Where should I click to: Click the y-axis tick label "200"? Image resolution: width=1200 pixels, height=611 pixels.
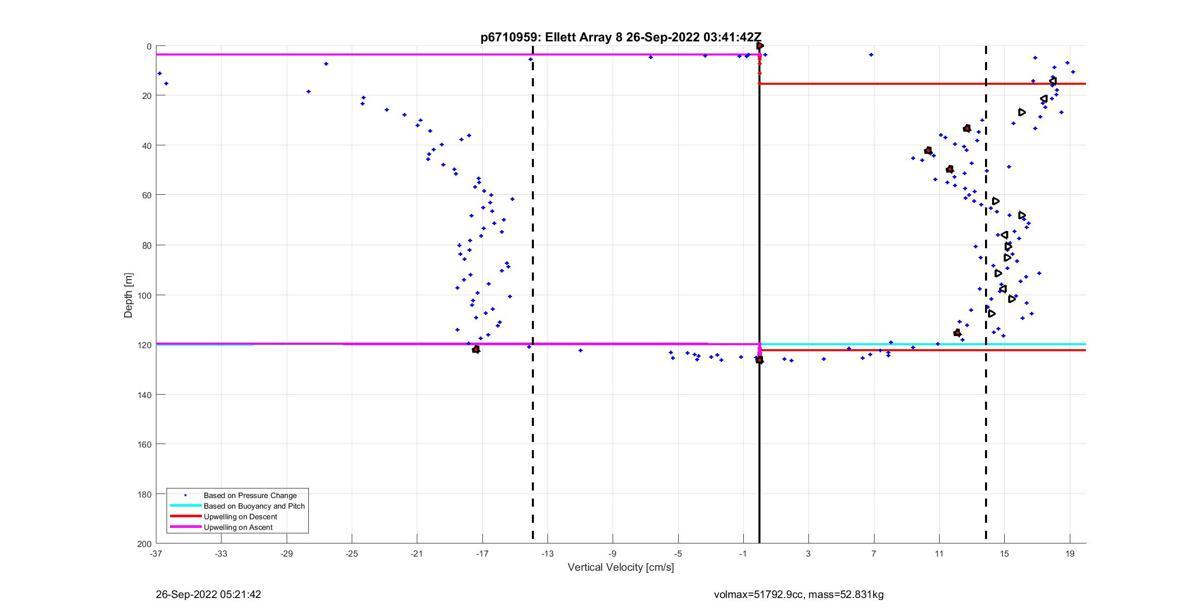(x=144, y=543)
